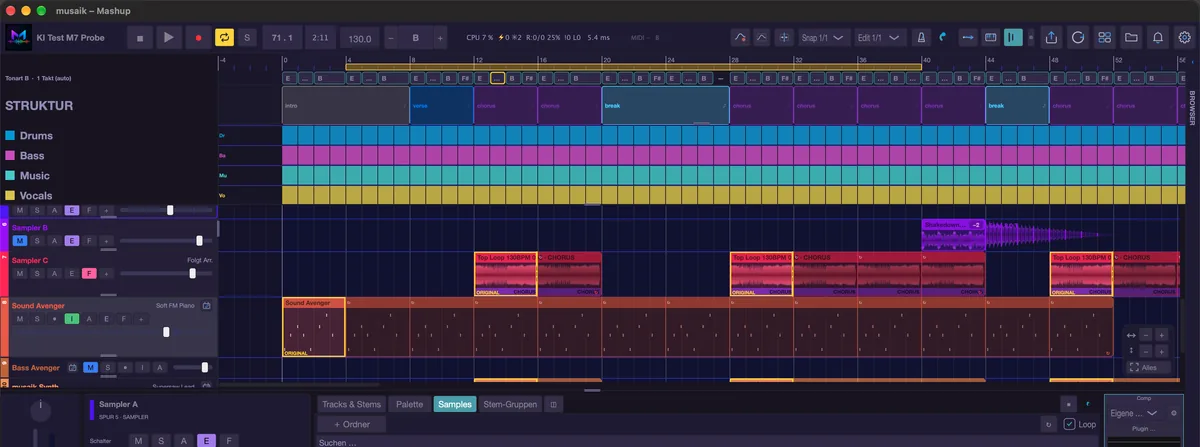Lower the key with the minus stepper
Viewport: 1200px width, 447px height.
pos(390,38)
